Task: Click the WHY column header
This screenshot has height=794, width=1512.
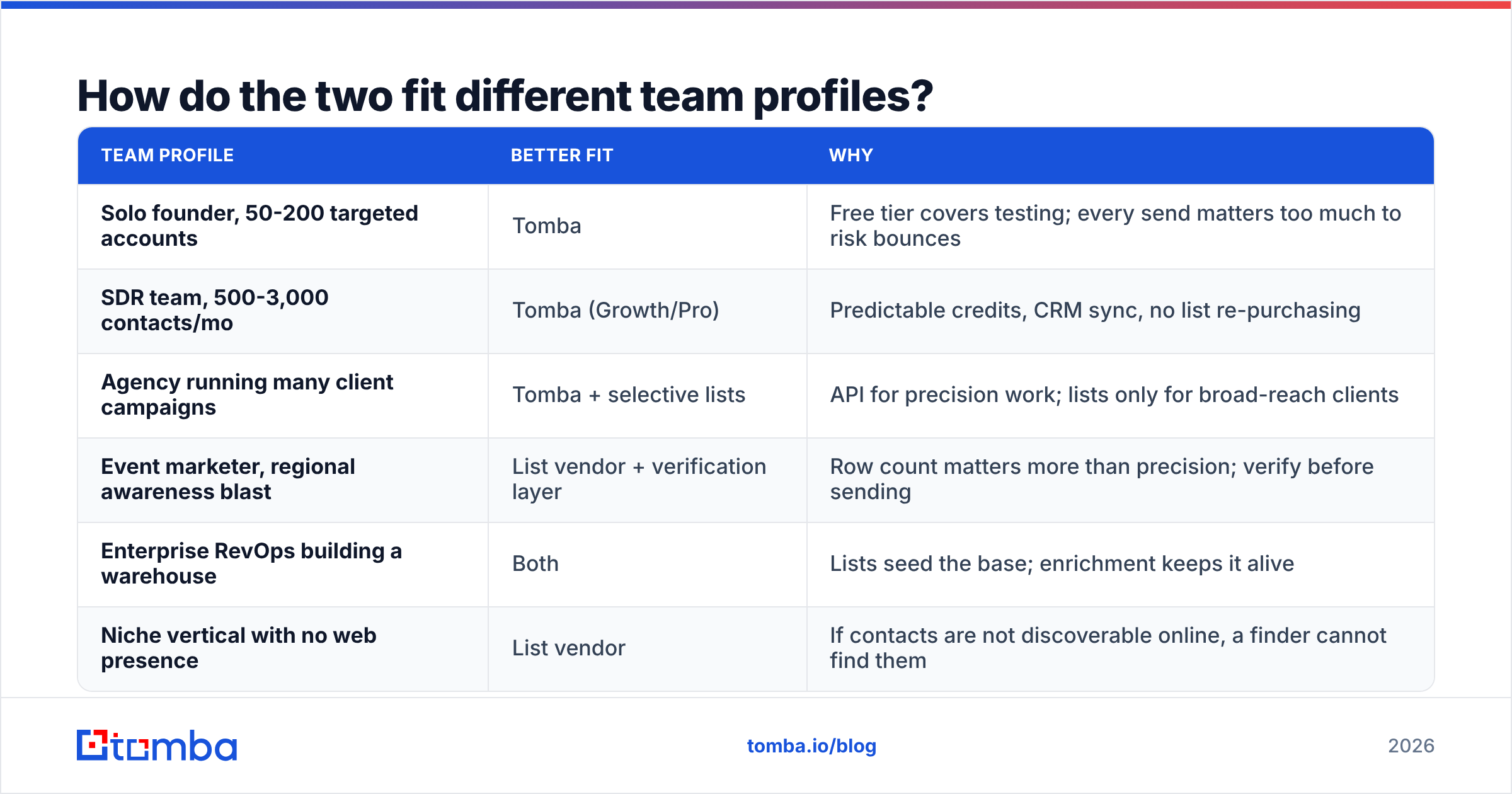Action: (x=851, y=156)
